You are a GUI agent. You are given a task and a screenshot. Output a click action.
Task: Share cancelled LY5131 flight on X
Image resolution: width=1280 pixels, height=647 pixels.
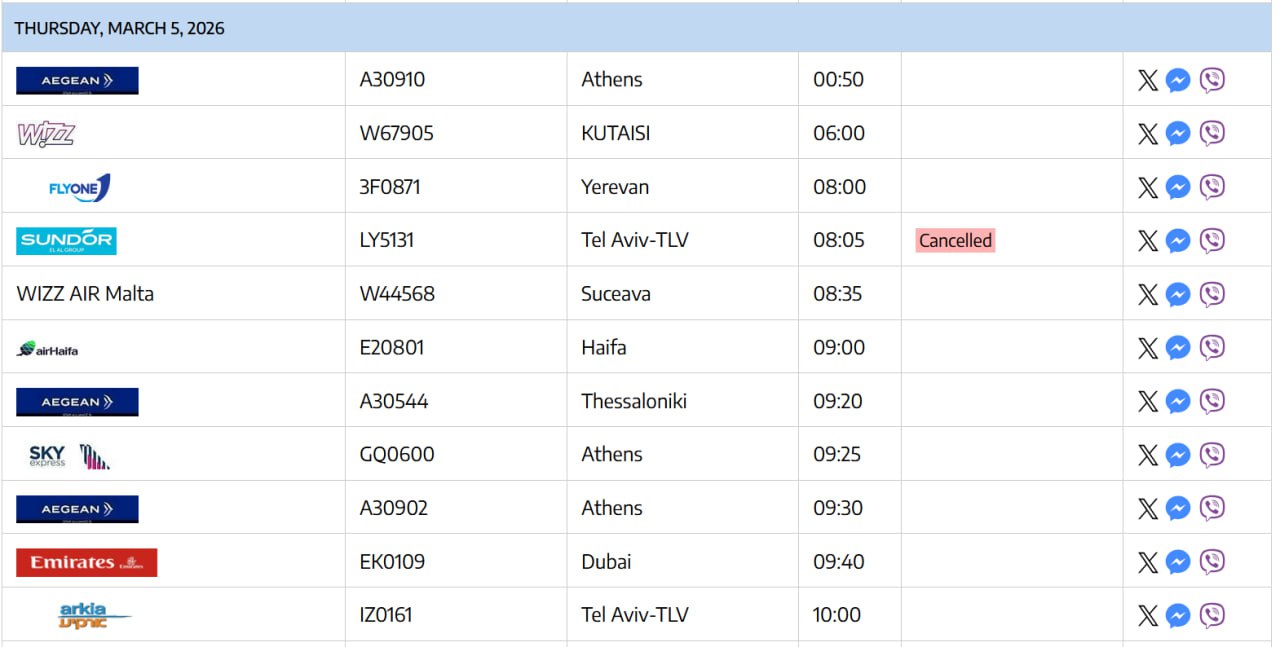1148,241
